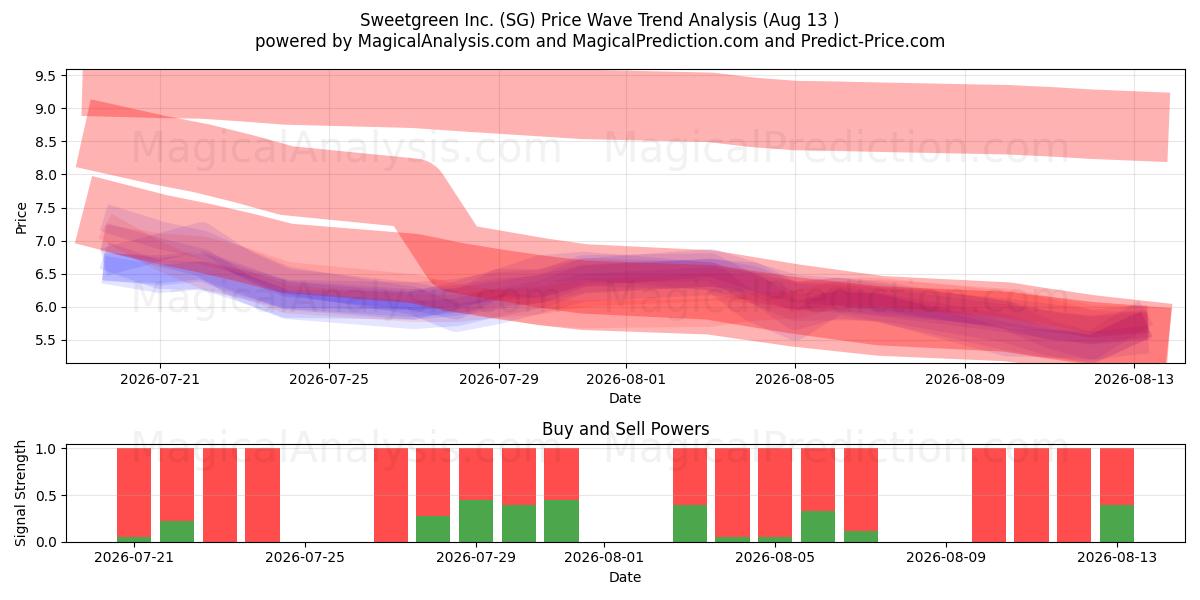Click the 7.0 price axis tick
The width and height of the screenshot is (1200, 600).
[x=48, y=241]
